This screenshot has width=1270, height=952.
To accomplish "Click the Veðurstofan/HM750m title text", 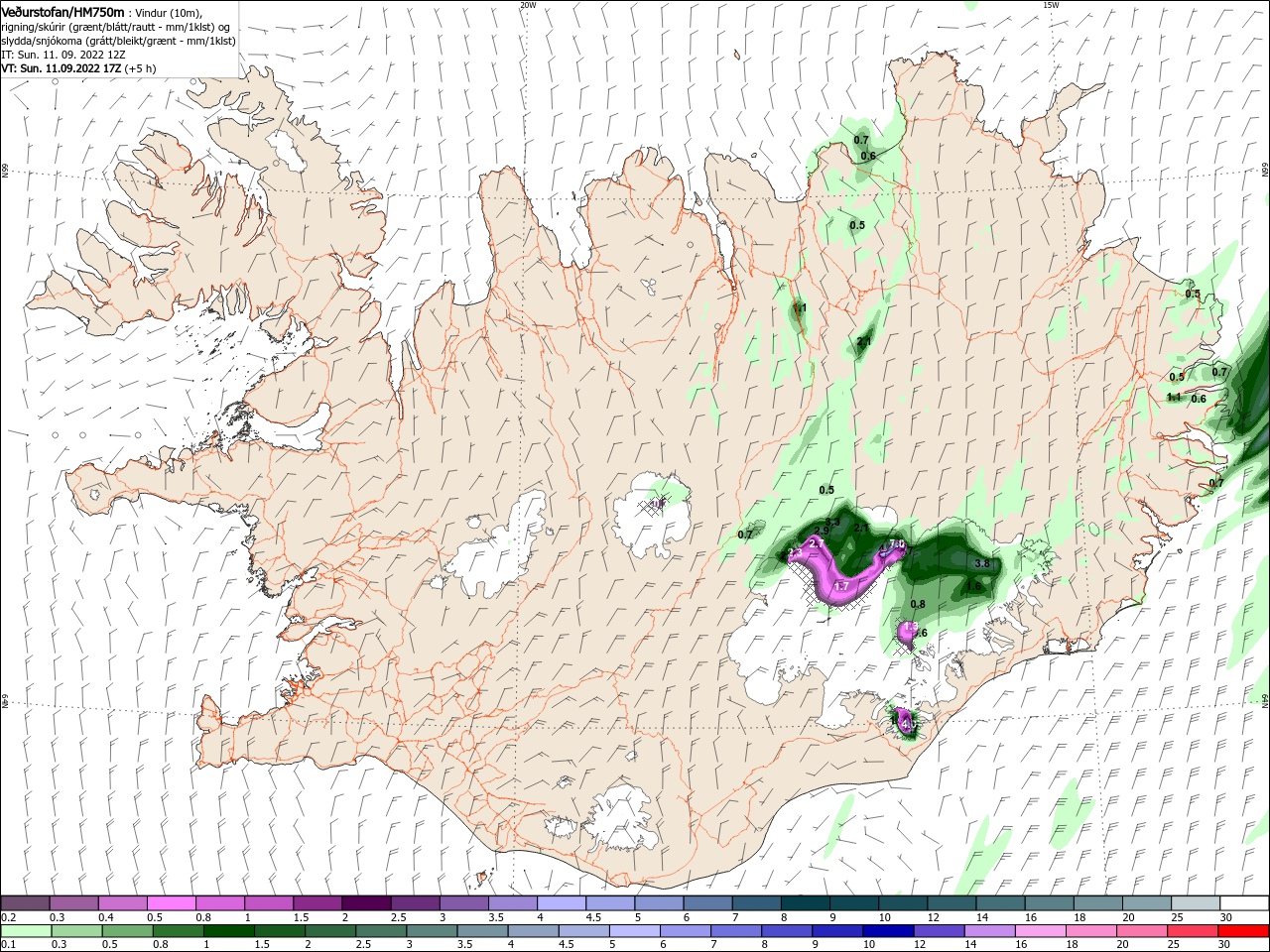I will point(63,11).
